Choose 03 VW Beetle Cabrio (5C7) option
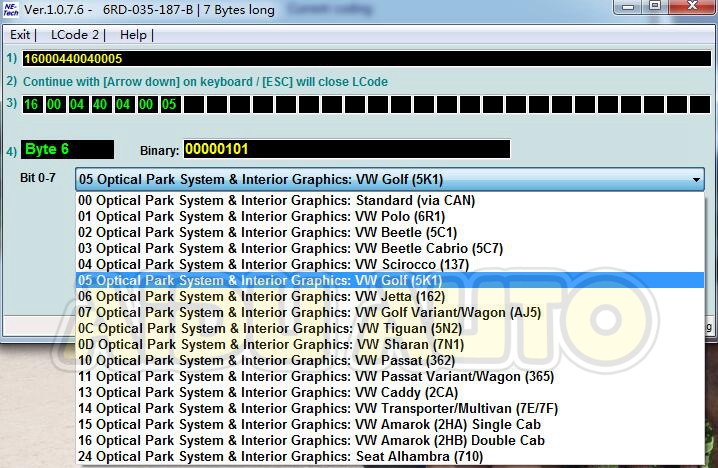 (390, 249)
